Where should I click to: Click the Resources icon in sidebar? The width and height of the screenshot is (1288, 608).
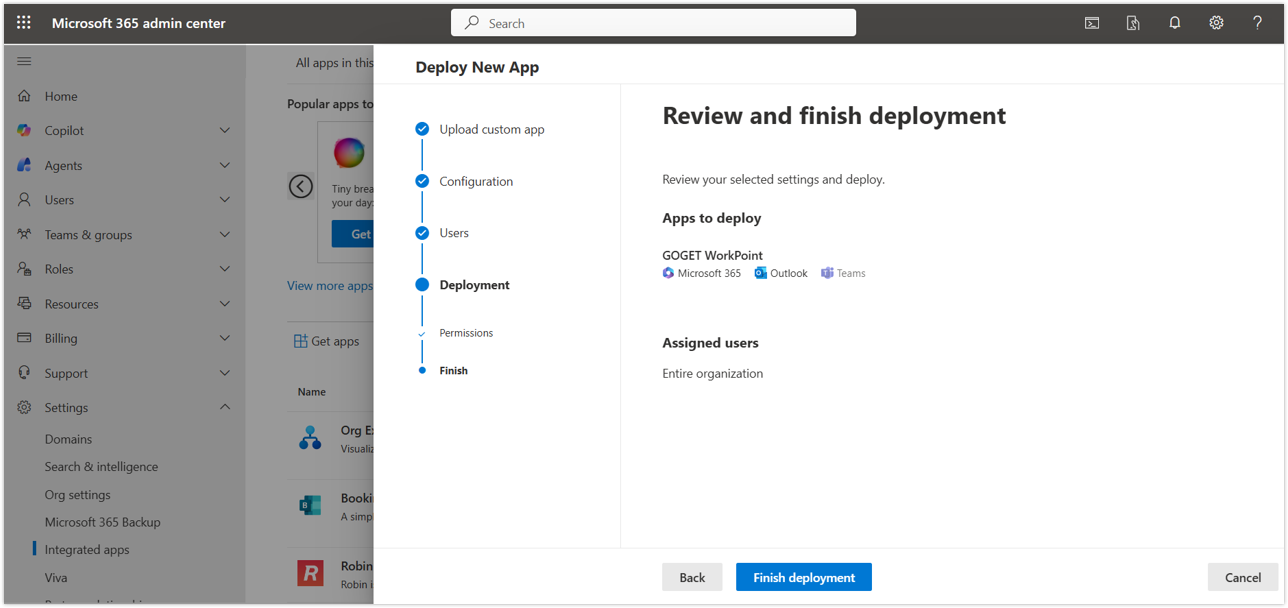pyautogui.click(x=24, y=304)
